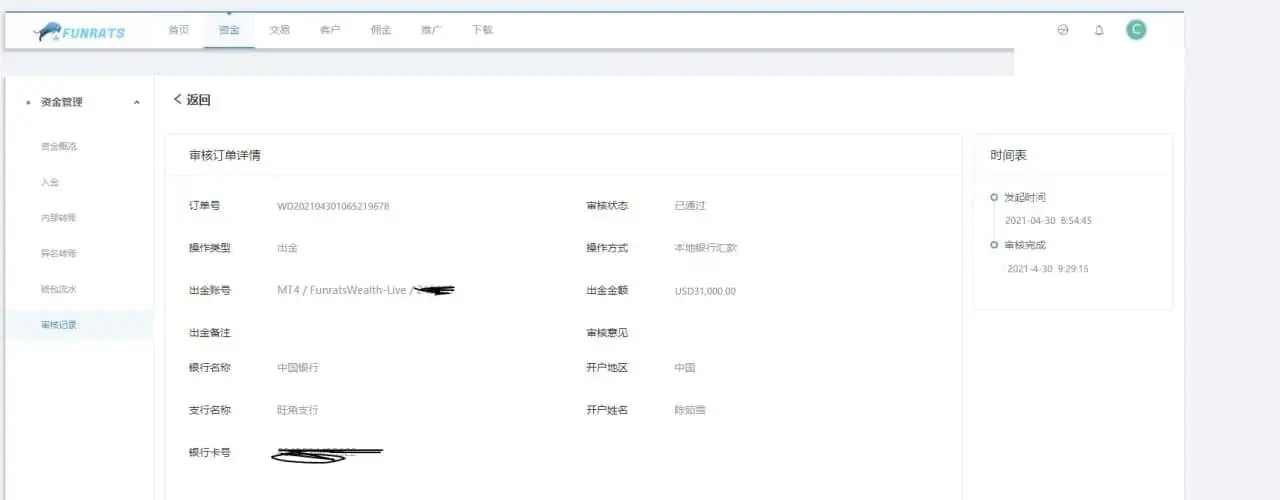Image resolution: width=1280 pixels, height=500 pixels.
Task: Click the USD31,000.00 withdrawal amount
Action: click(x=705, y=291)
